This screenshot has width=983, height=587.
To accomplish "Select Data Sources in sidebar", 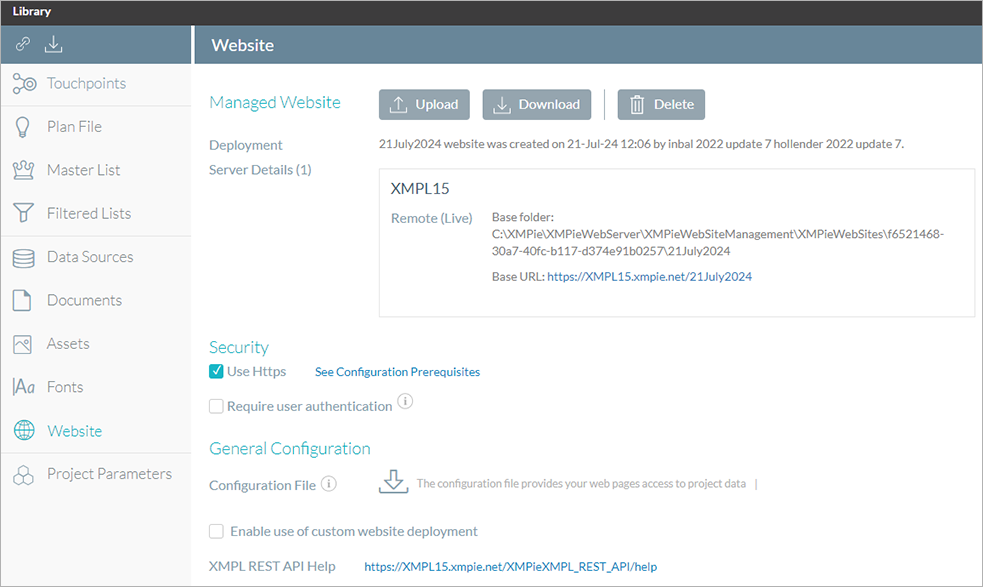I will pyautogui.click(x=90, y=256).
